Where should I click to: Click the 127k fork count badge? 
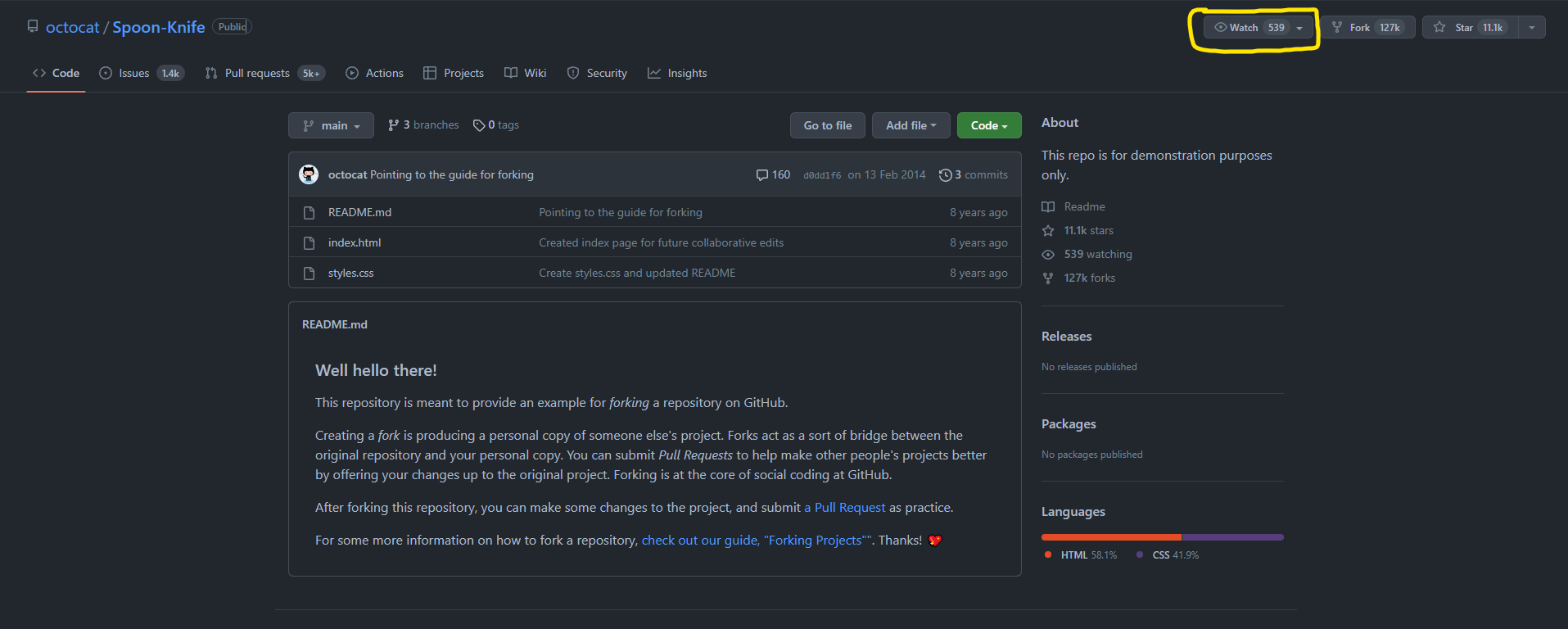coord(1390,28)
